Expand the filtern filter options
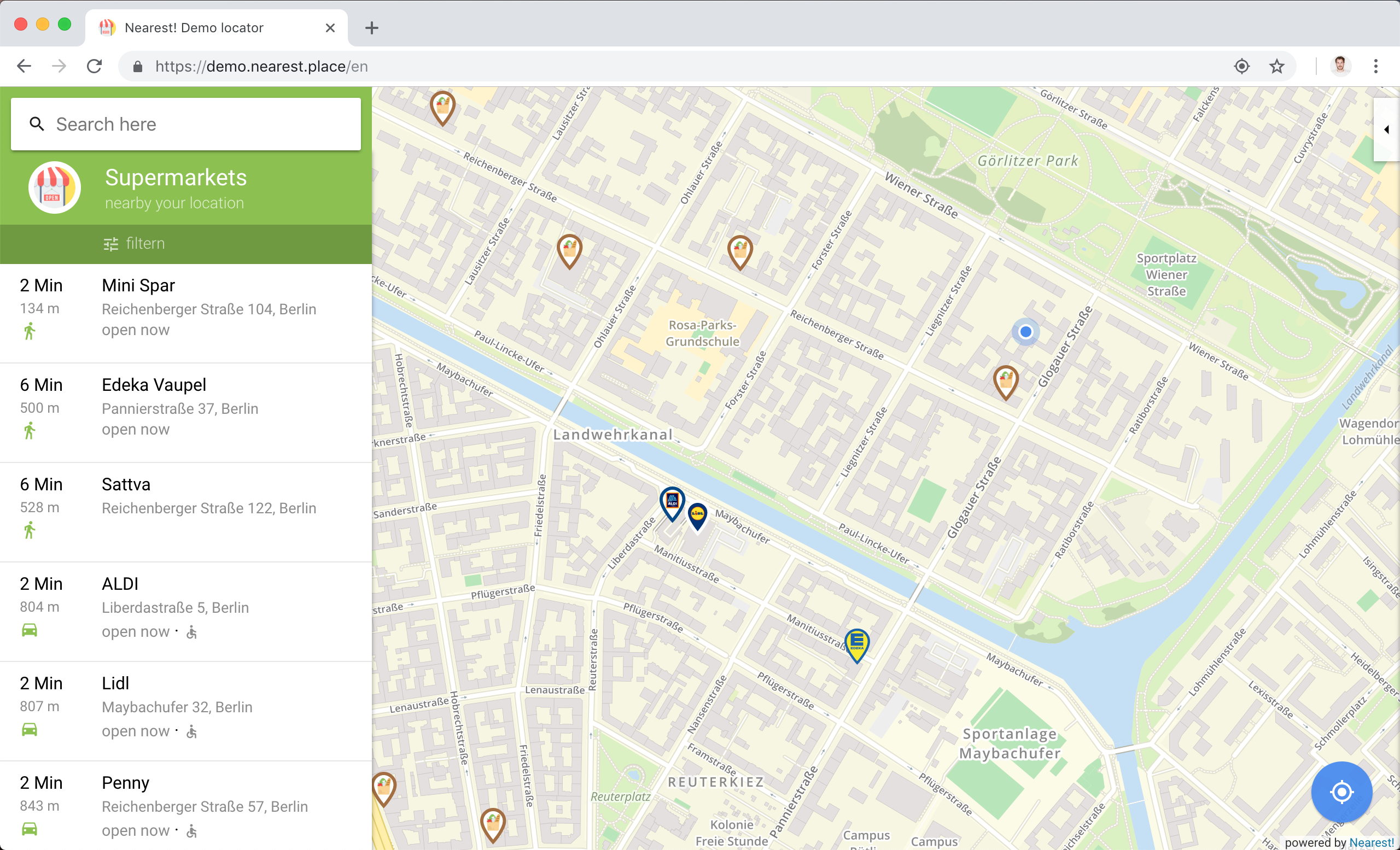The image size is (1400, 850). coord(145,243)
